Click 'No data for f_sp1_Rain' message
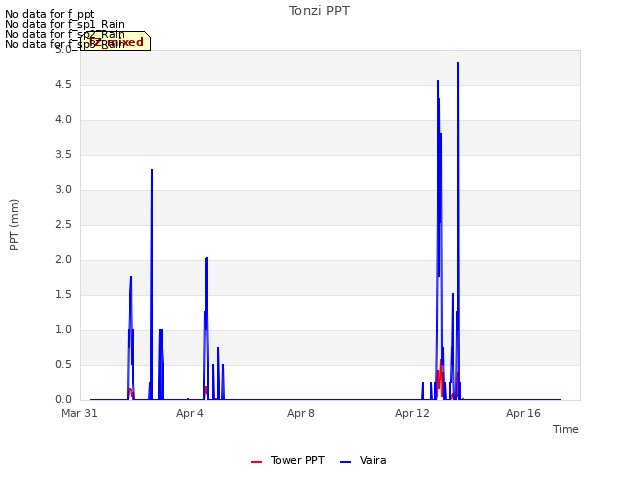Image resolution: width=640 pixels, height=480 pixels. 65,24
